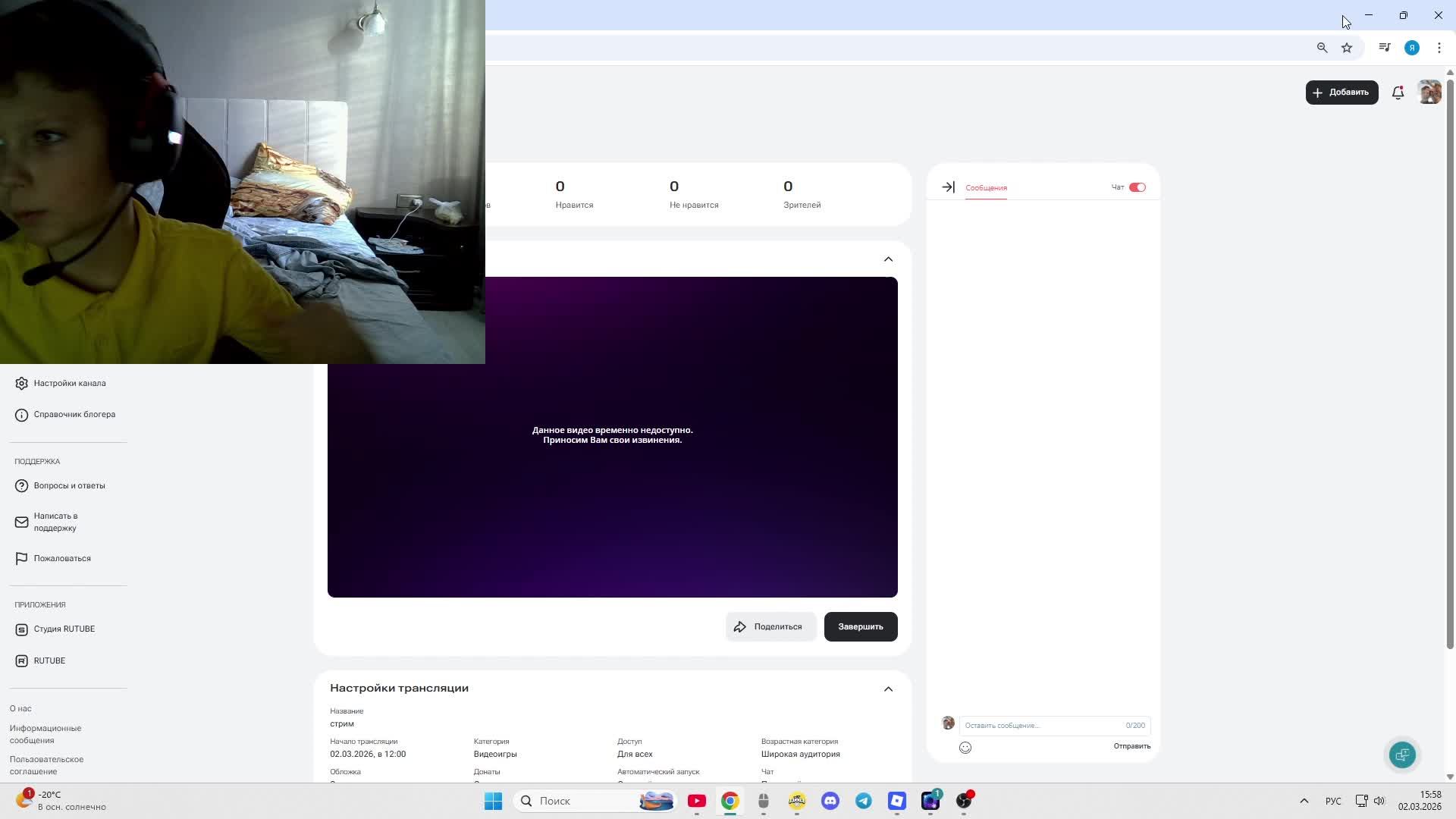
Task: Collapse the chat panel with the arrow icon
Action: [x=948, y=187]
